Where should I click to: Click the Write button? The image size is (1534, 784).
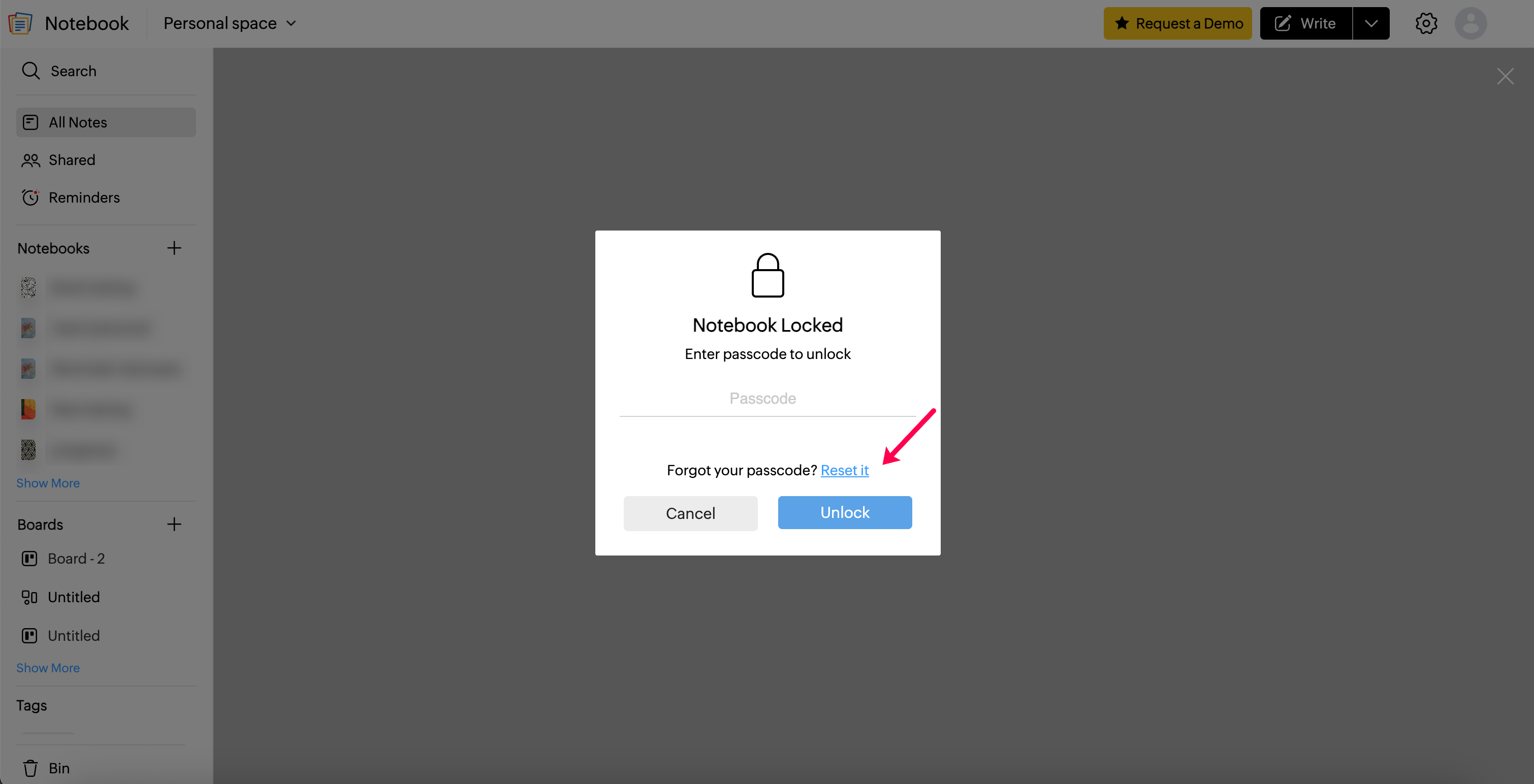click(x=1306, y=23)
